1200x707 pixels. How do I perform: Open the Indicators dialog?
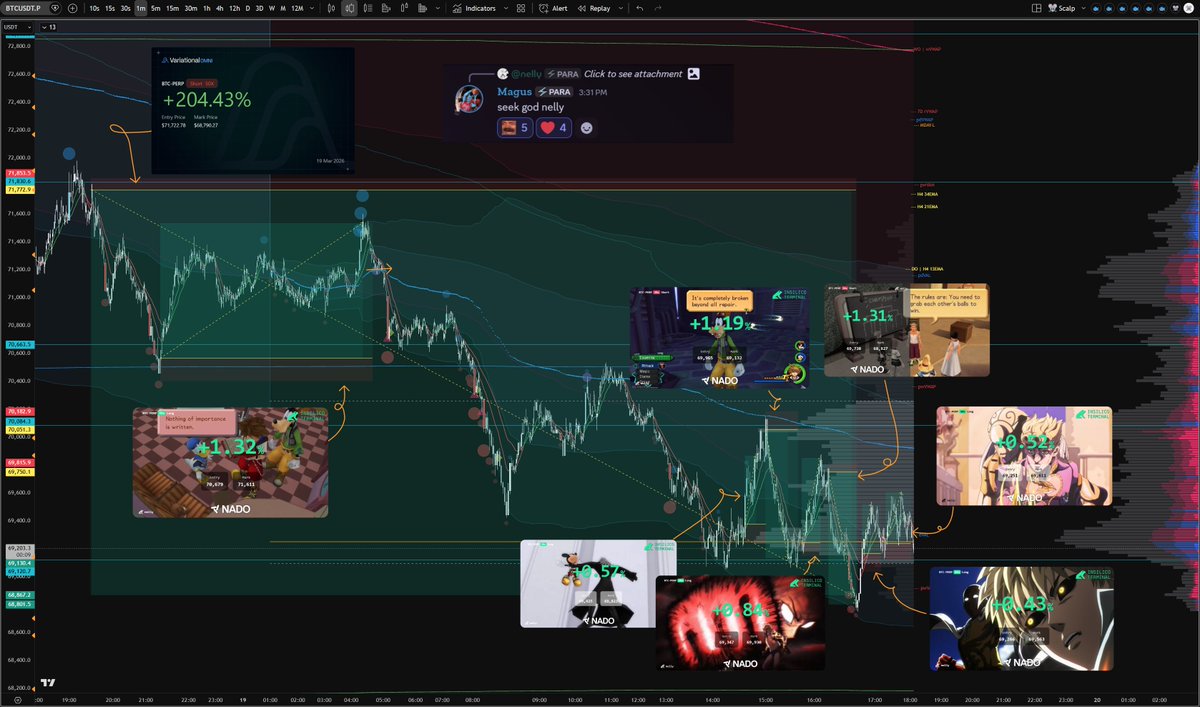click(x=475, y=8)
